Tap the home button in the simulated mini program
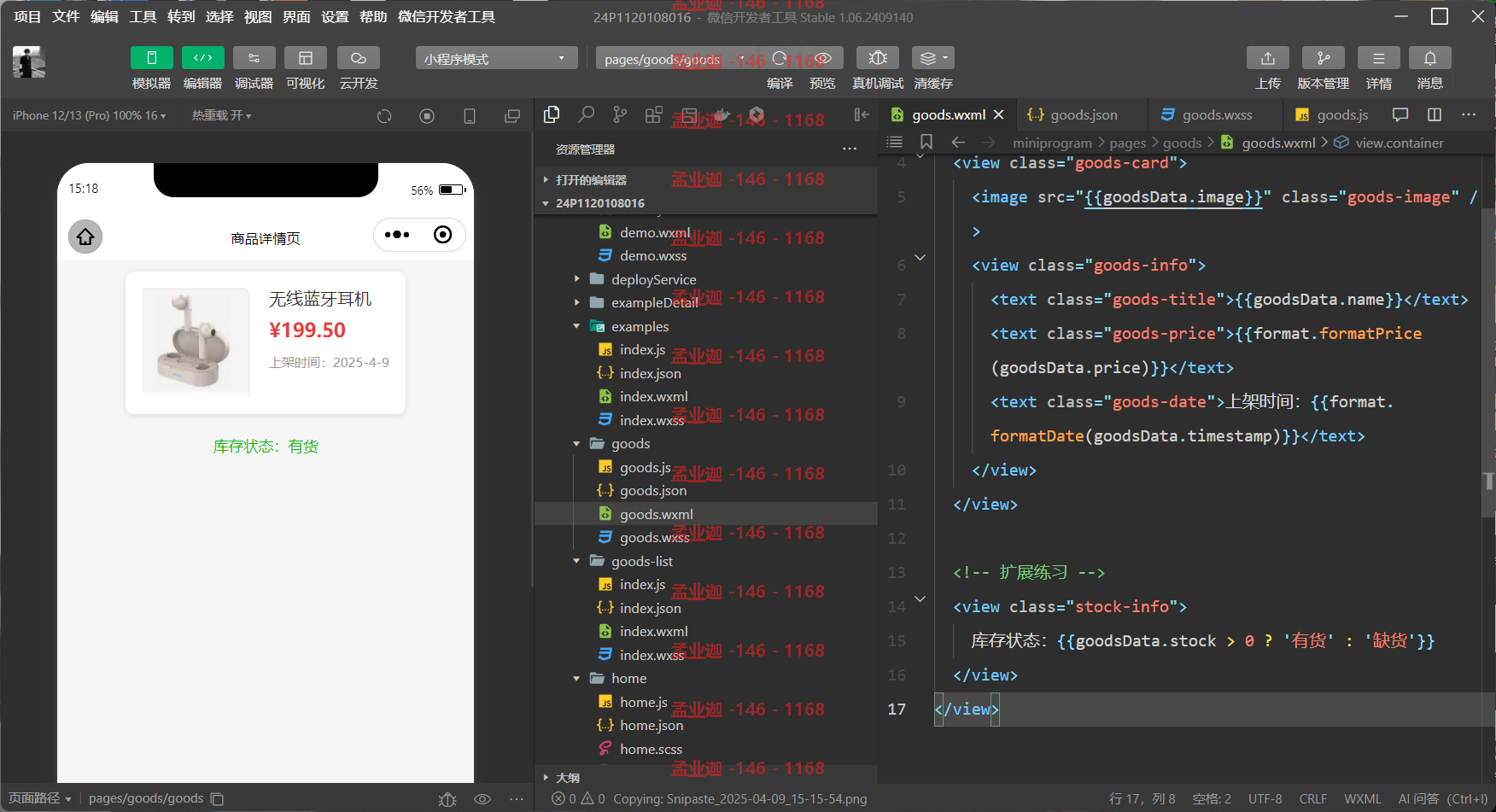Screen dimensions: 1496x812 (85, 237)
